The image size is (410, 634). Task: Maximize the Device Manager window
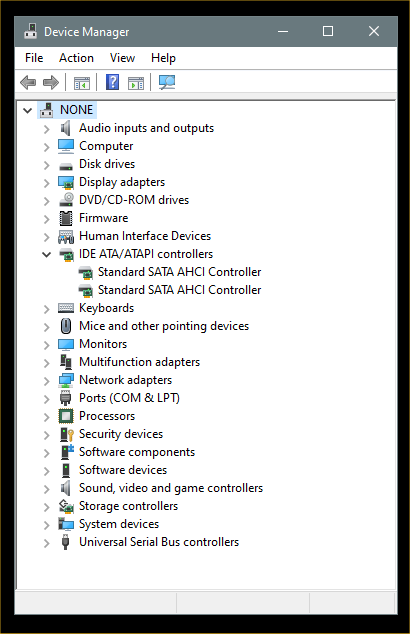tap(328, 31)
